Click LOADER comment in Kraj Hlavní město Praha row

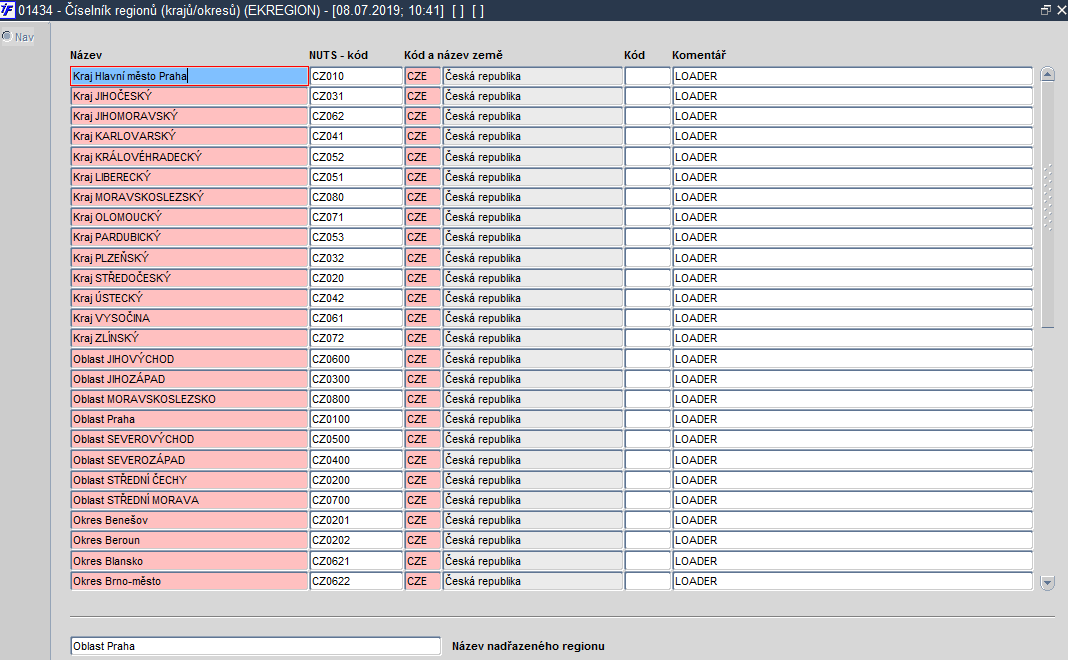853,76
